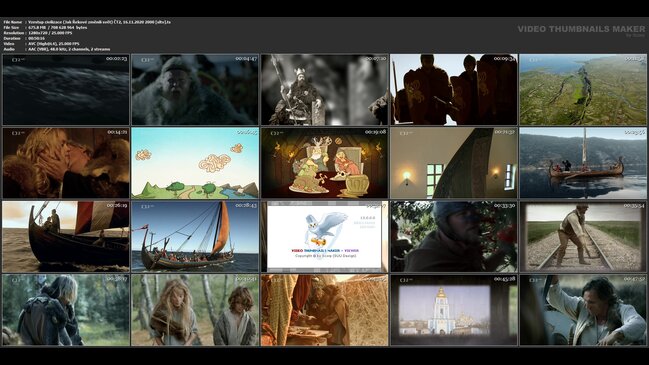The height and width of the screenshot is (365, 649).
Task: Select the longship on calm lake thumbnail
Action: coord(583,163)
